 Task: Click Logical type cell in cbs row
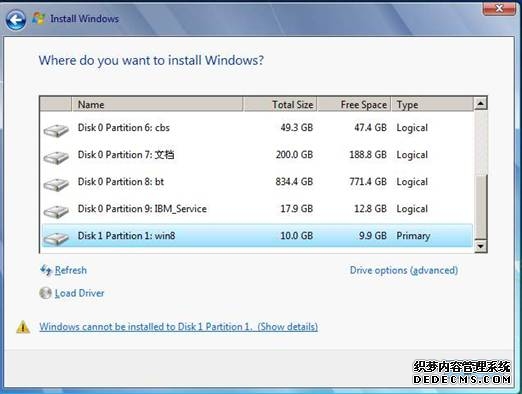tap(412, 128)
